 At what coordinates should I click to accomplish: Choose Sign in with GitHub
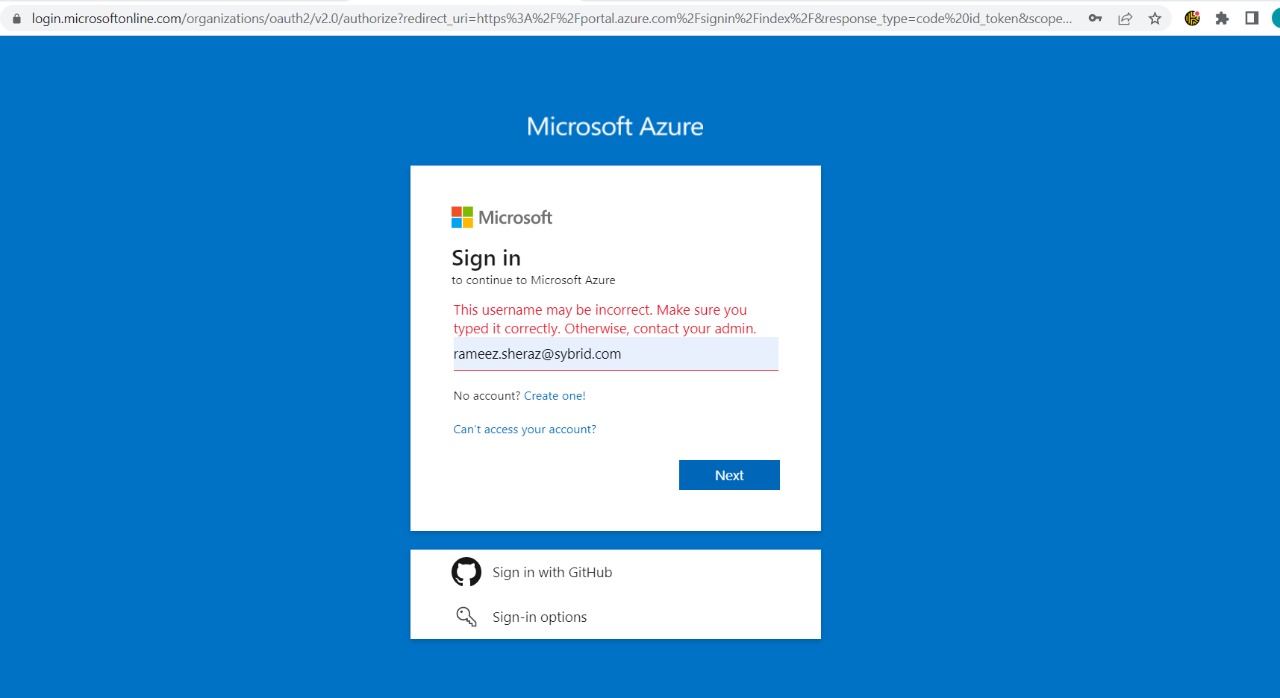615,572
